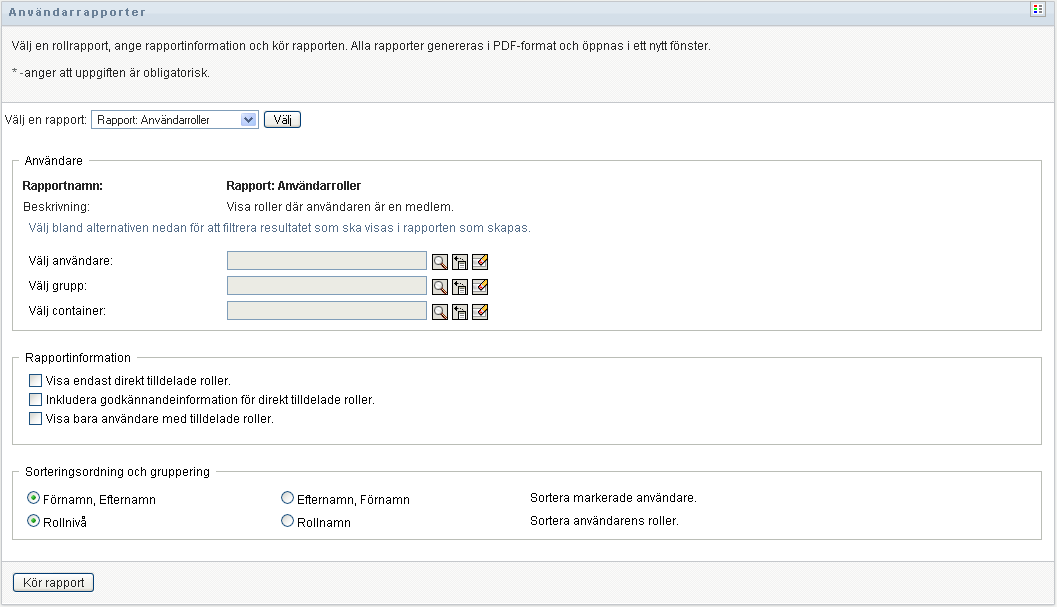Clear the Välj grupp field with eraser icon
This screenshot has height=607, width=1057.
pos(480,287)
